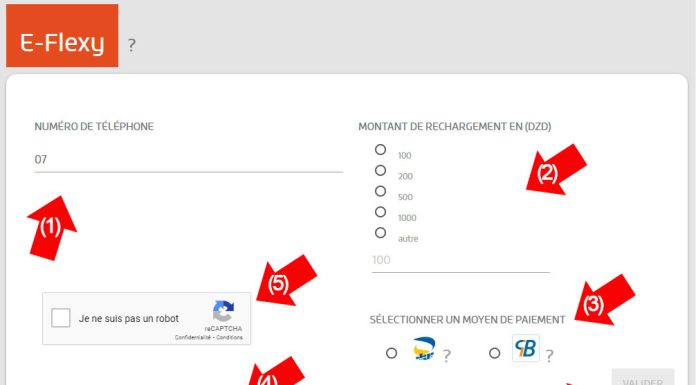Open the reCAPTCHA Confidentialité link
Image resolution: width=696 pixels, height=385 pixels.
point(193,337)
